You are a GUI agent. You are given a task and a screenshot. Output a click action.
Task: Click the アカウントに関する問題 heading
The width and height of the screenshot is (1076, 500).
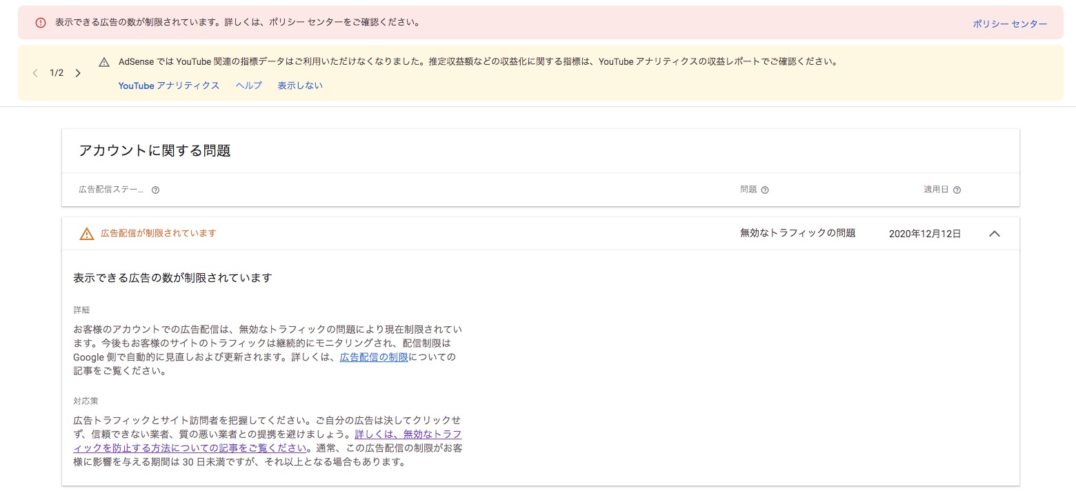pos(154,151)
